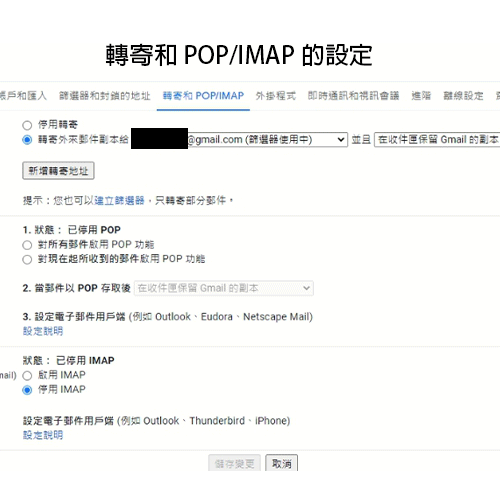Select the 停用轉寄 radio button
The image size is (500, 500).
27,125
